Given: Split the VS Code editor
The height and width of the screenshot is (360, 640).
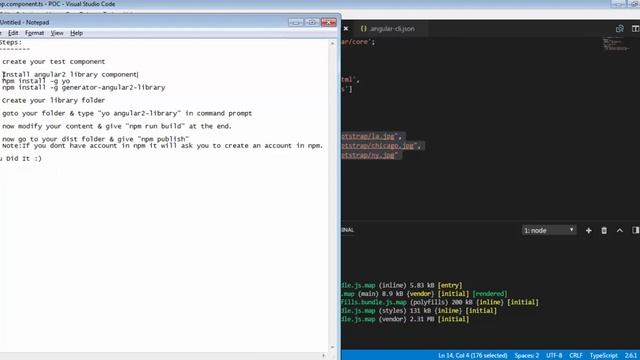Looking at the screenshot, I should coord(636,29).
